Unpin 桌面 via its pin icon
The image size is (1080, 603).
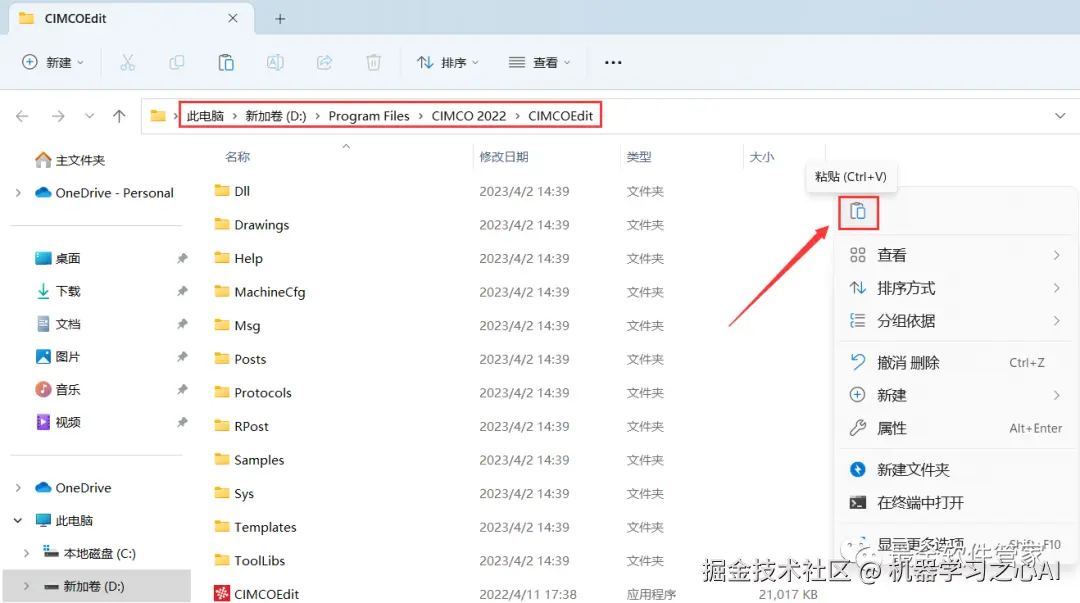coord(182,258)
